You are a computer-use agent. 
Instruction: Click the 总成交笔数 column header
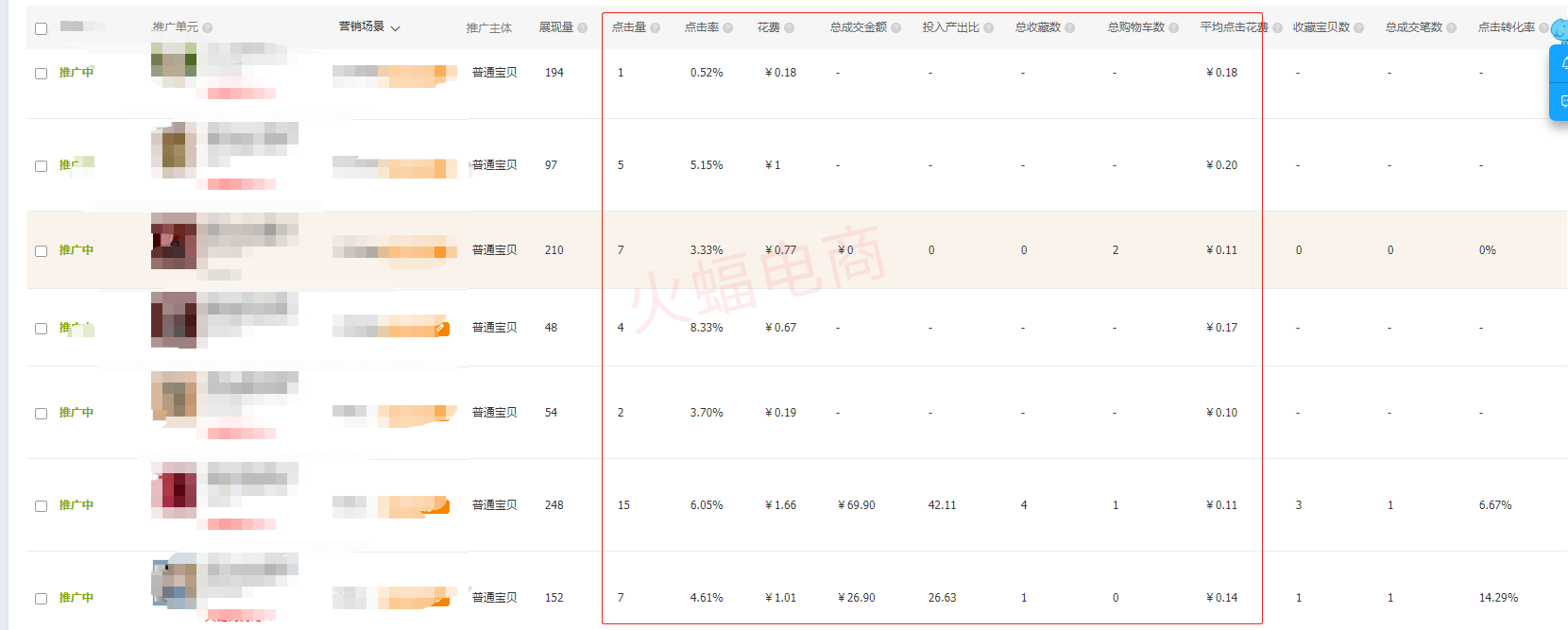[x=1413, y=27]
